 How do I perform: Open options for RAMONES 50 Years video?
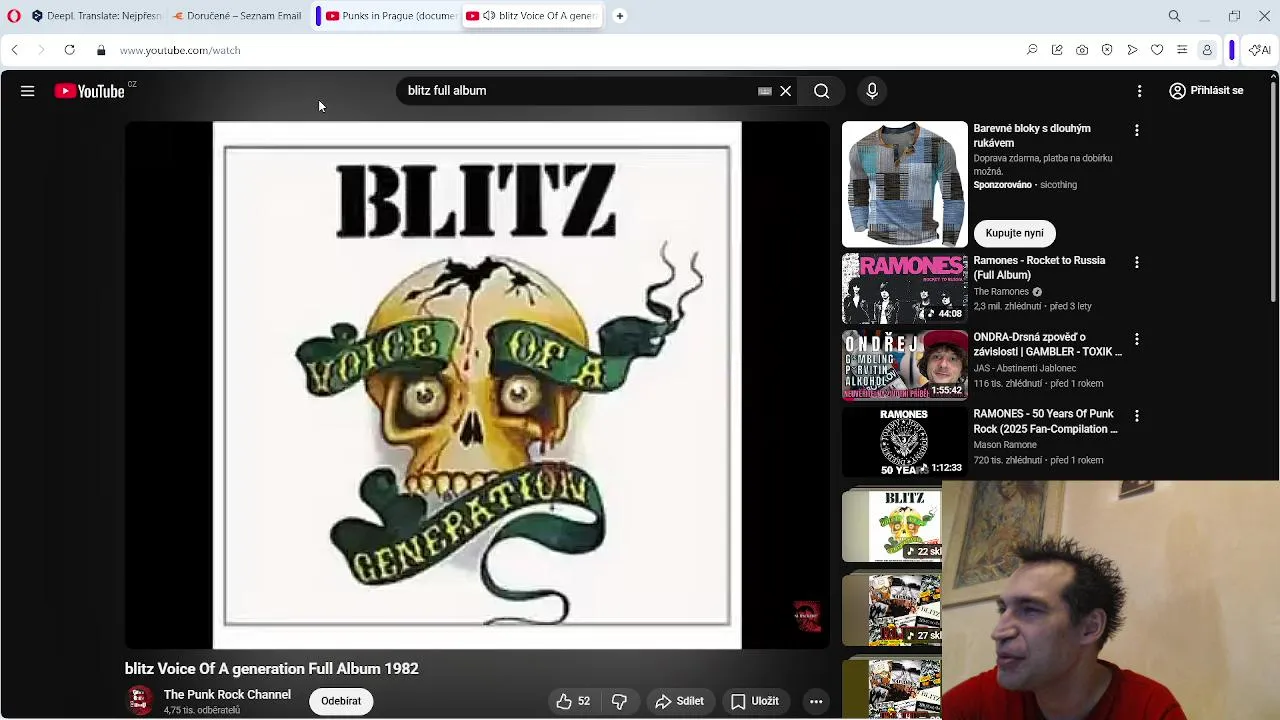pos(1136,416)
